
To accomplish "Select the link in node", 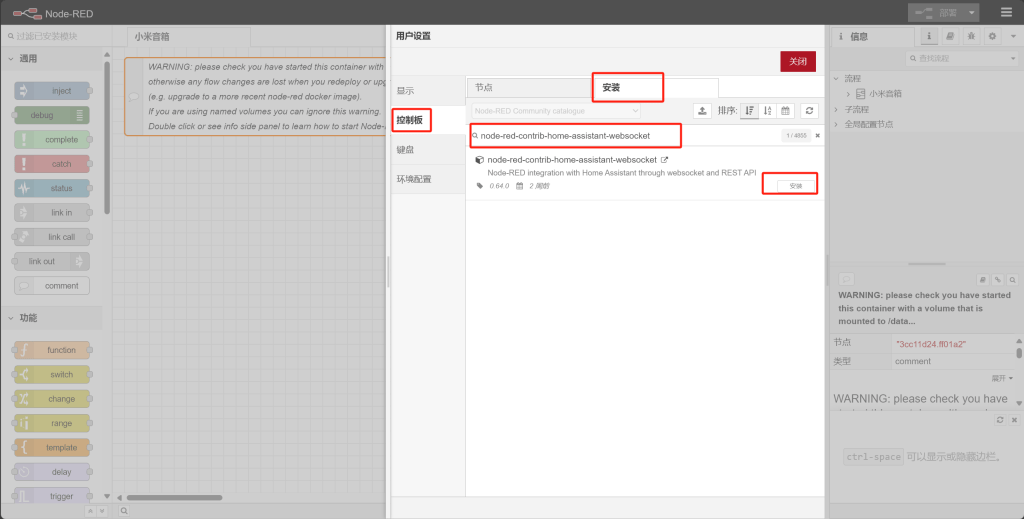I will [x=52, y=213].
